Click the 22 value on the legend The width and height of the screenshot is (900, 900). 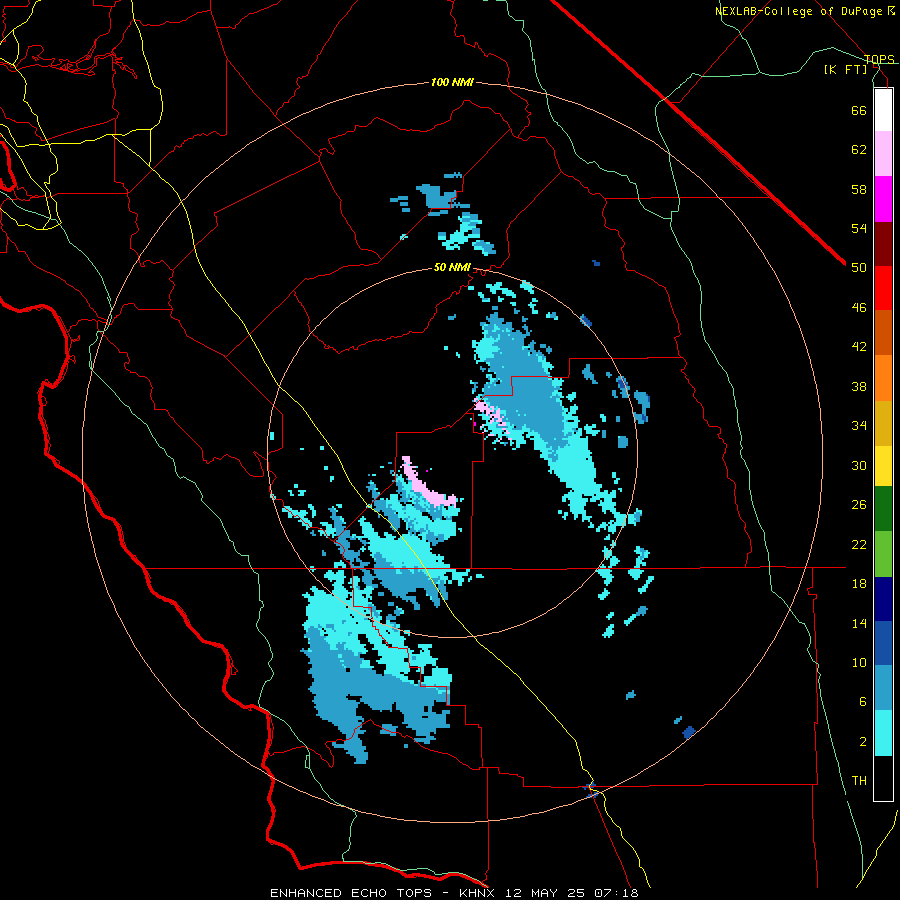859,544
